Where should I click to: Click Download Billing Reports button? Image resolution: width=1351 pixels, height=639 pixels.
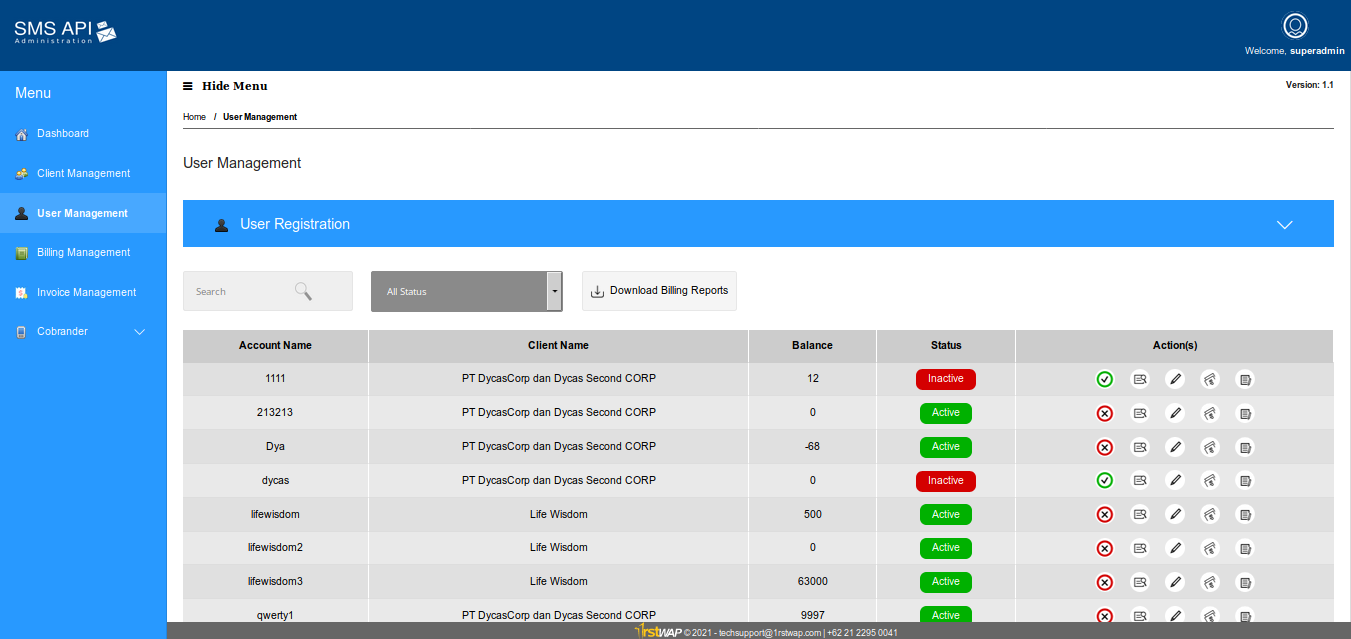659,291
